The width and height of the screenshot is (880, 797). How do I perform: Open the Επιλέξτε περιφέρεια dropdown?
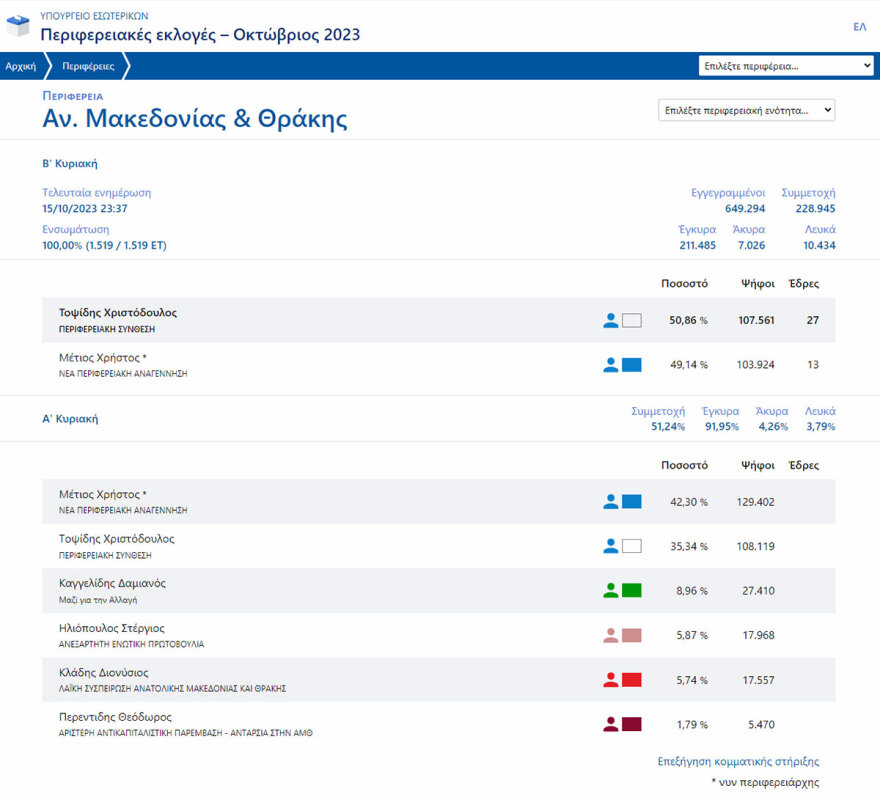point(786,66)
